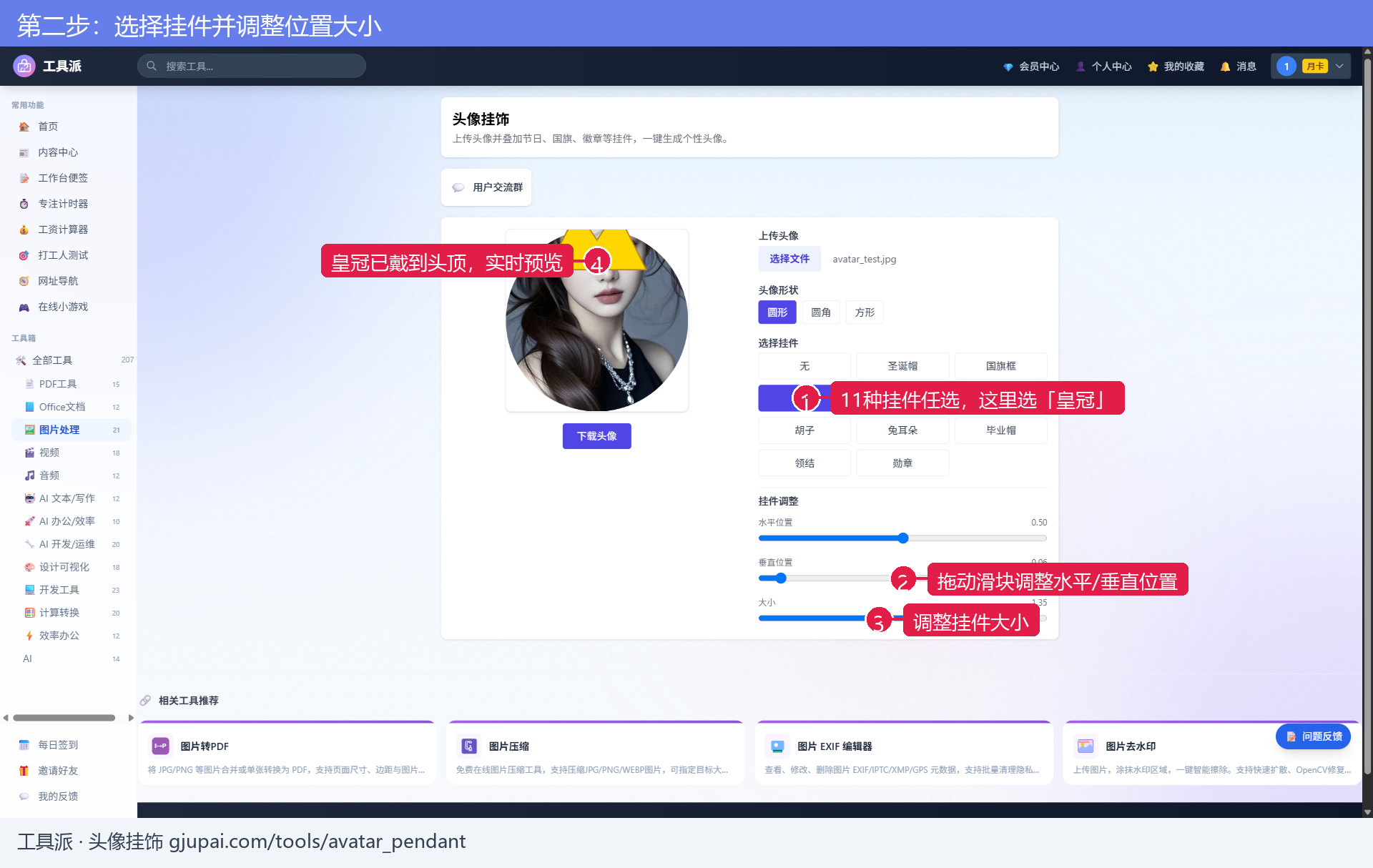Open the AI 文本/写作 category
1373x868 pixels.
[x=72, y=498]
